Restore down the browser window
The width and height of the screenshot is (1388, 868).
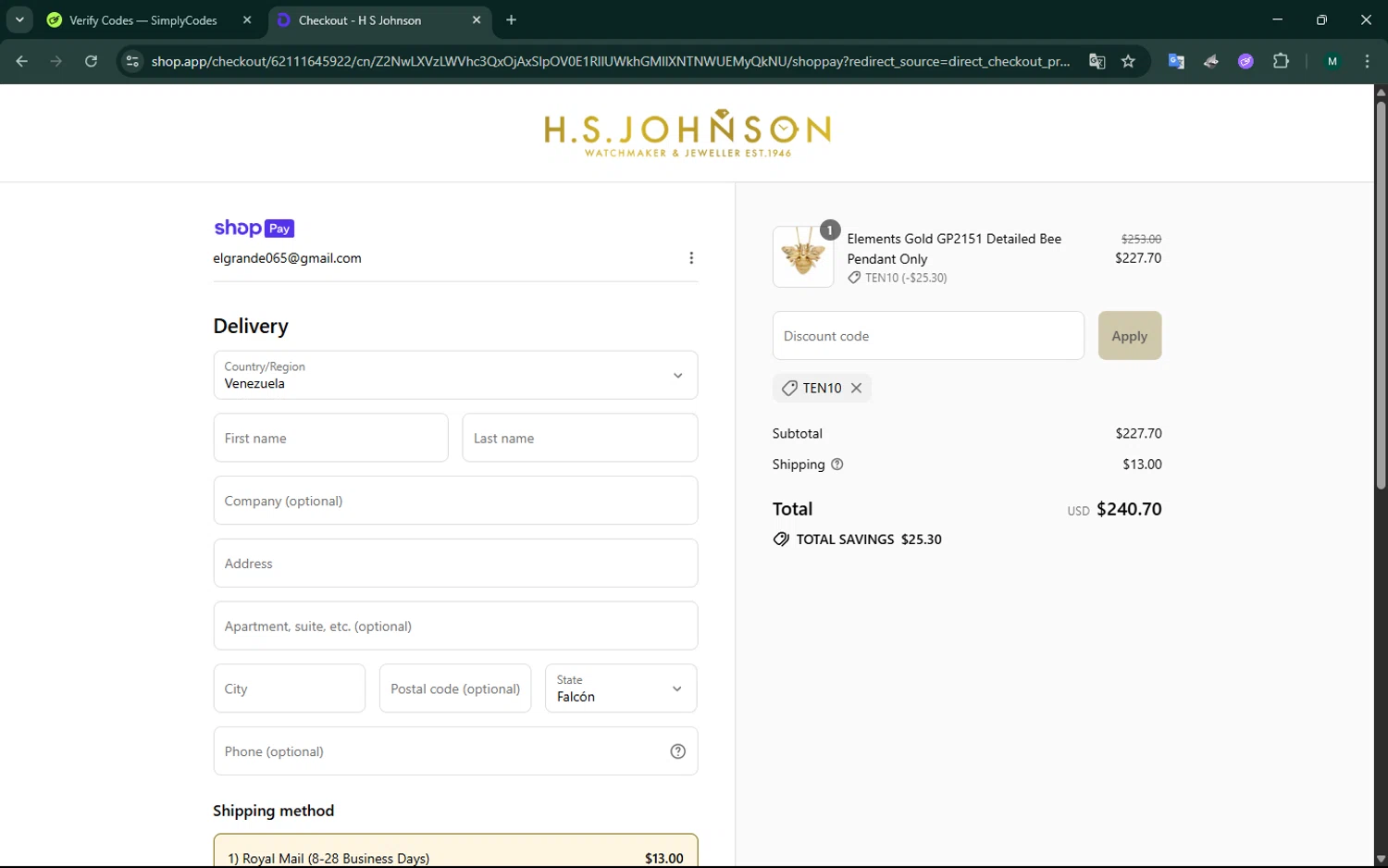[x=1321, y=19]
